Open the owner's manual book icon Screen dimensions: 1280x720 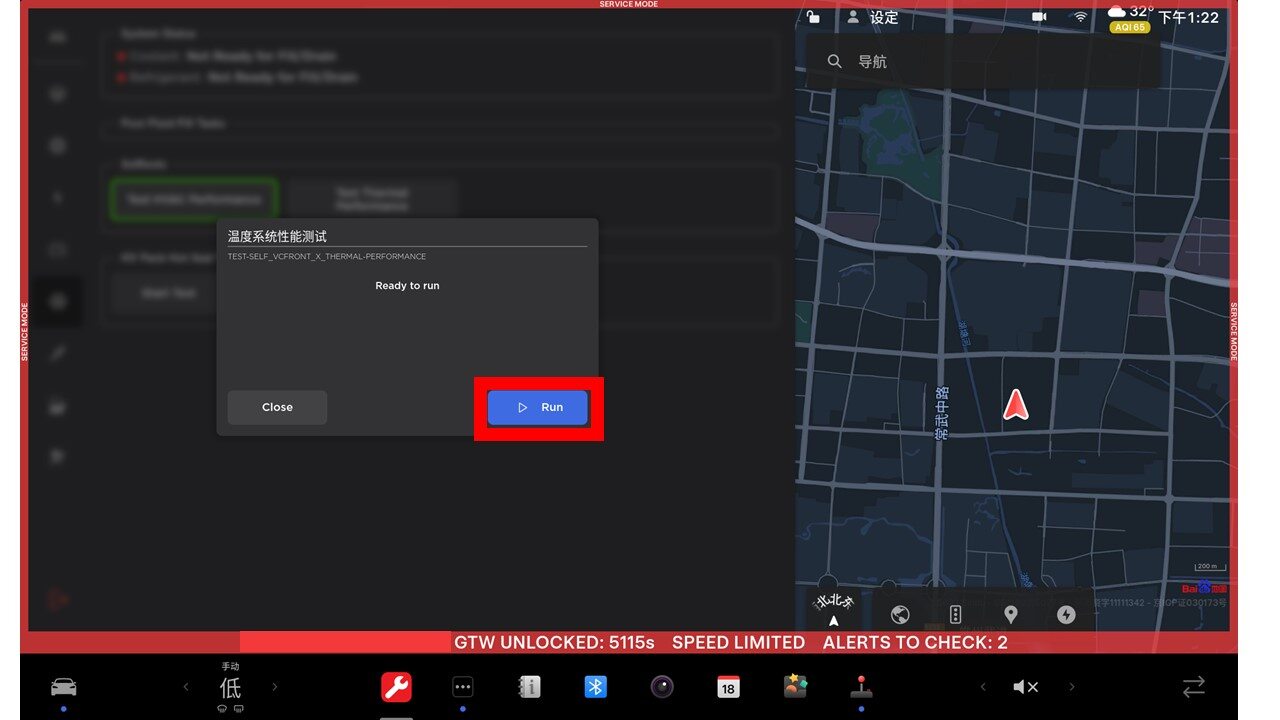(x=529, y=687)
